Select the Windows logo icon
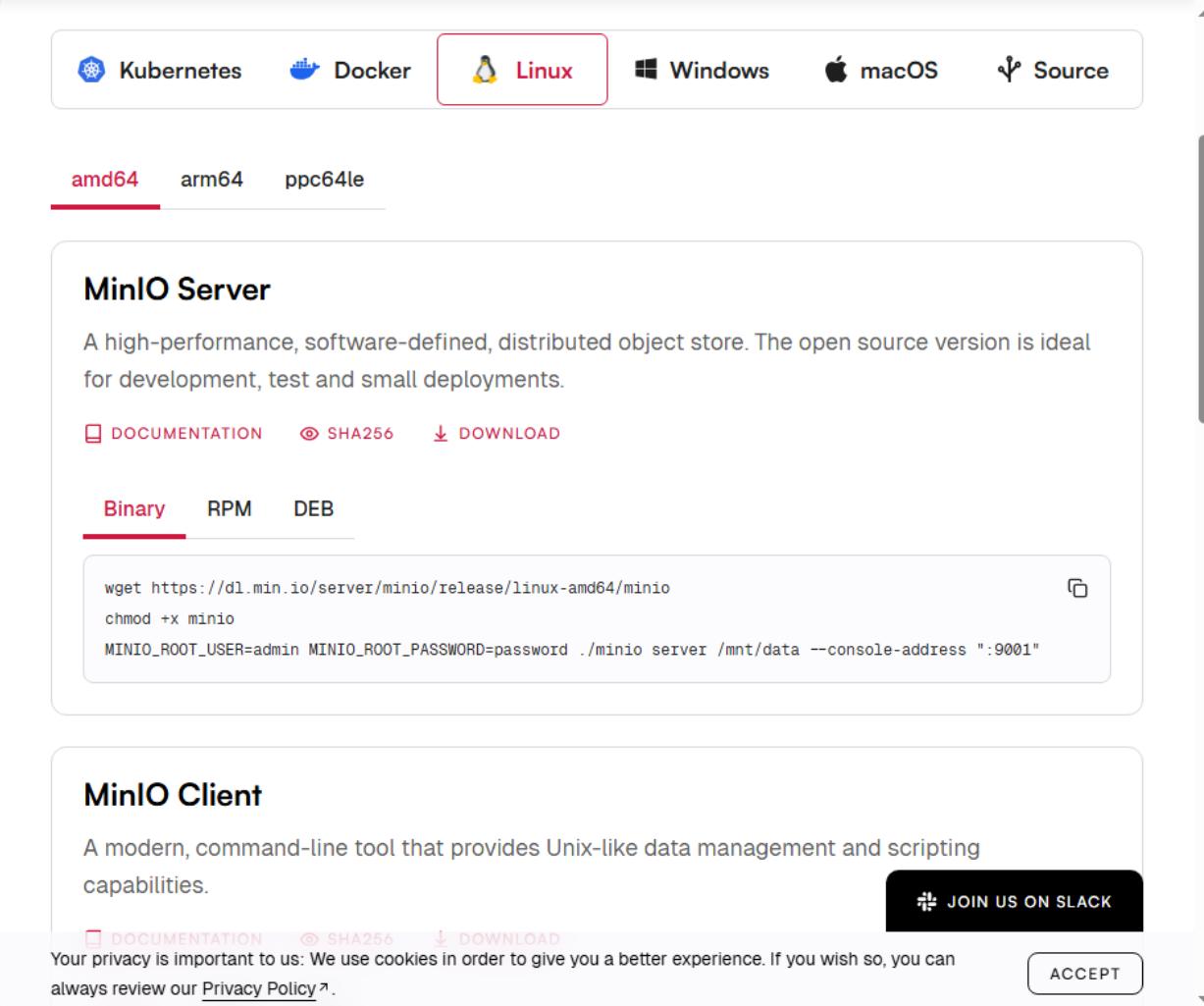 tap(646, 69)
